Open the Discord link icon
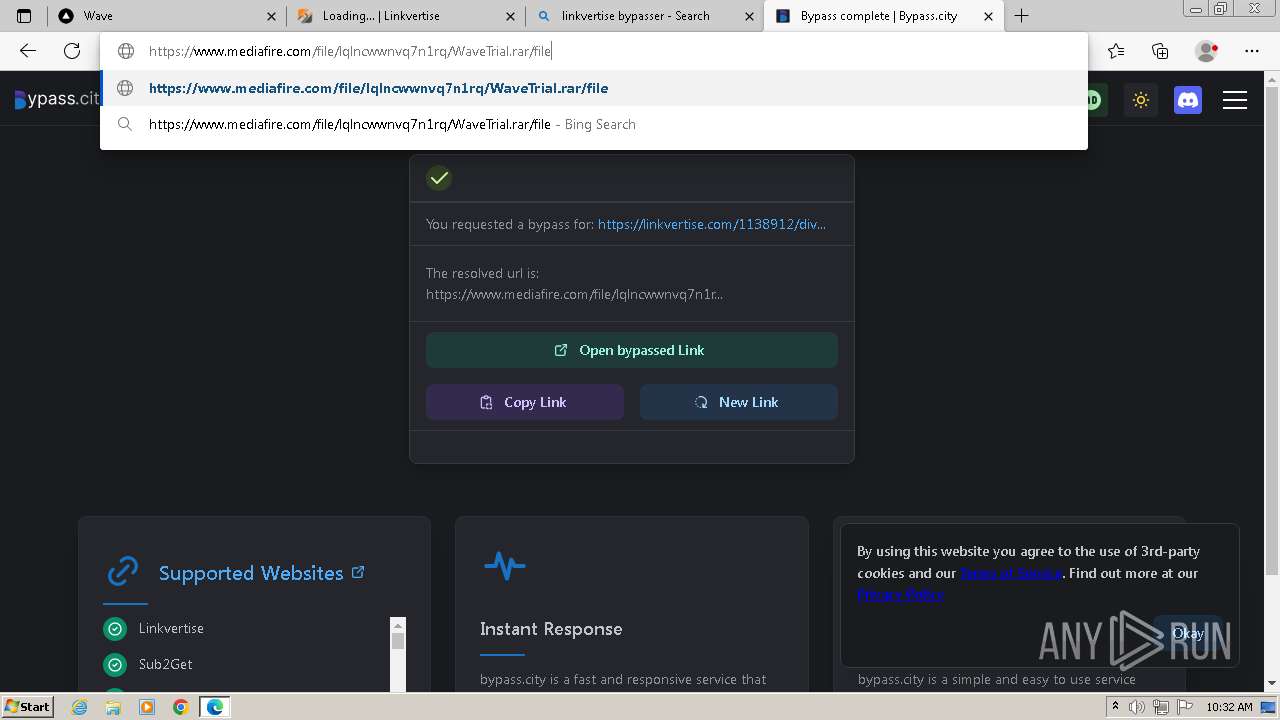Image resolution: width=1280 pixels, height=720 pixels. [1188, 100]
